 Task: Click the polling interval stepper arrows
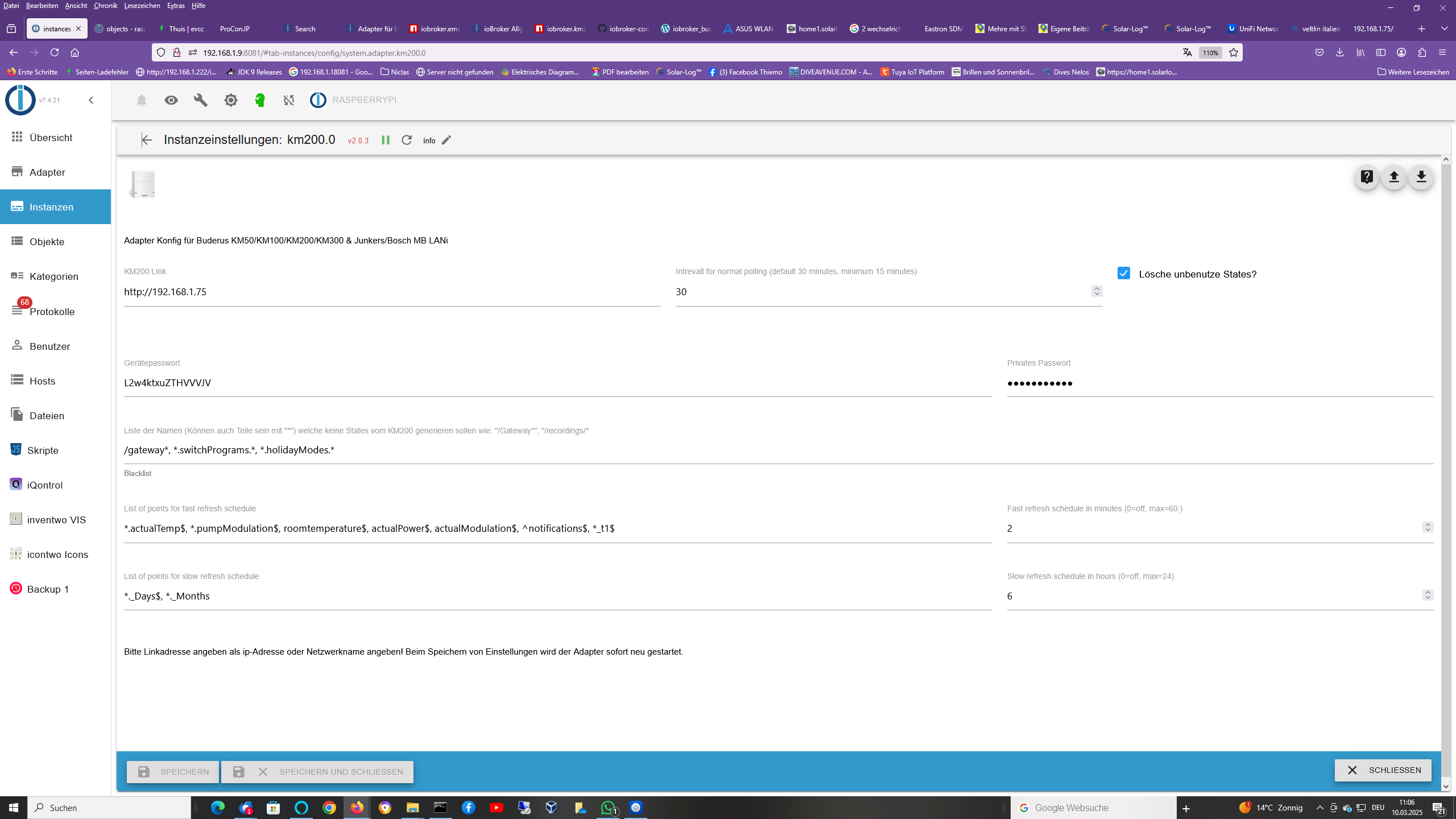click(1097, 291)
